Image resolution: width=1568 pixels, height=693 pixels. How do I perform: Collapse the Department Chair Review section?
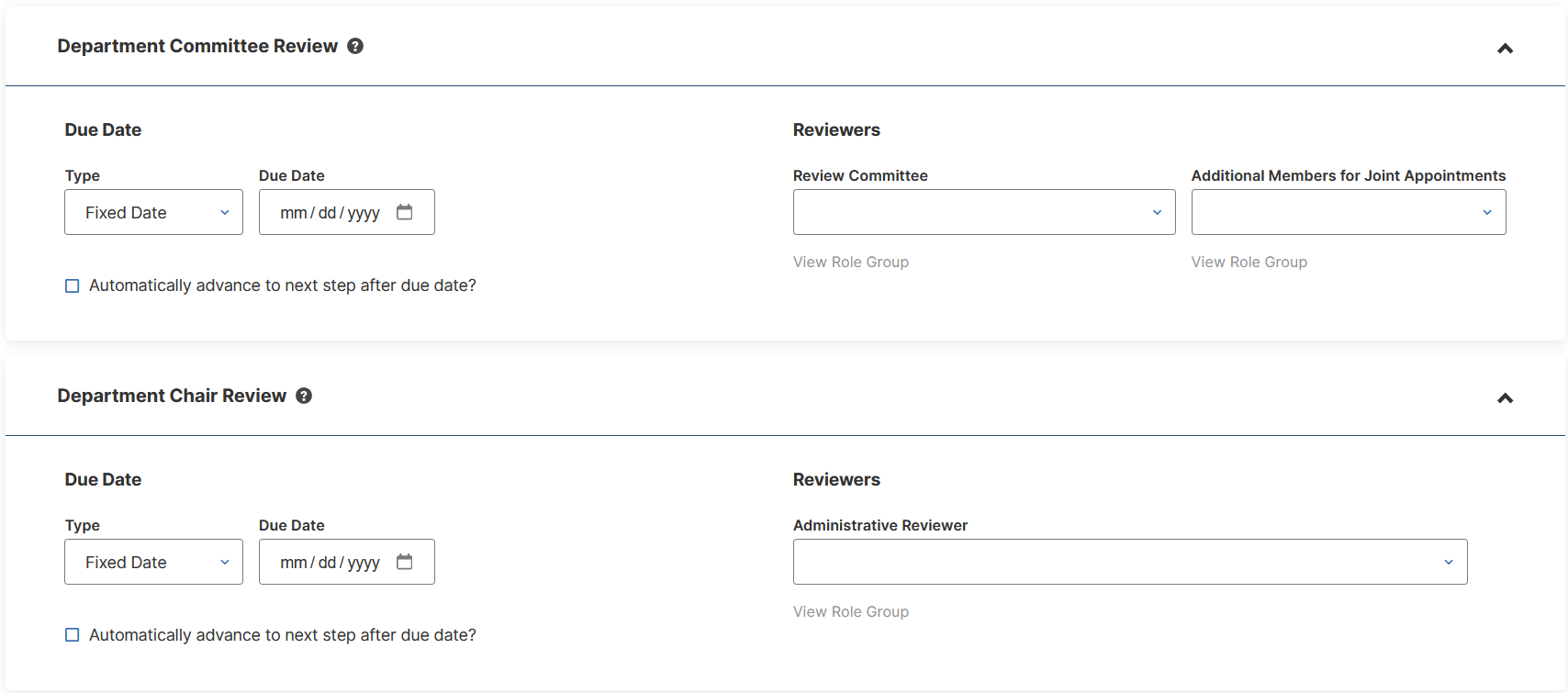point(1505,398)
